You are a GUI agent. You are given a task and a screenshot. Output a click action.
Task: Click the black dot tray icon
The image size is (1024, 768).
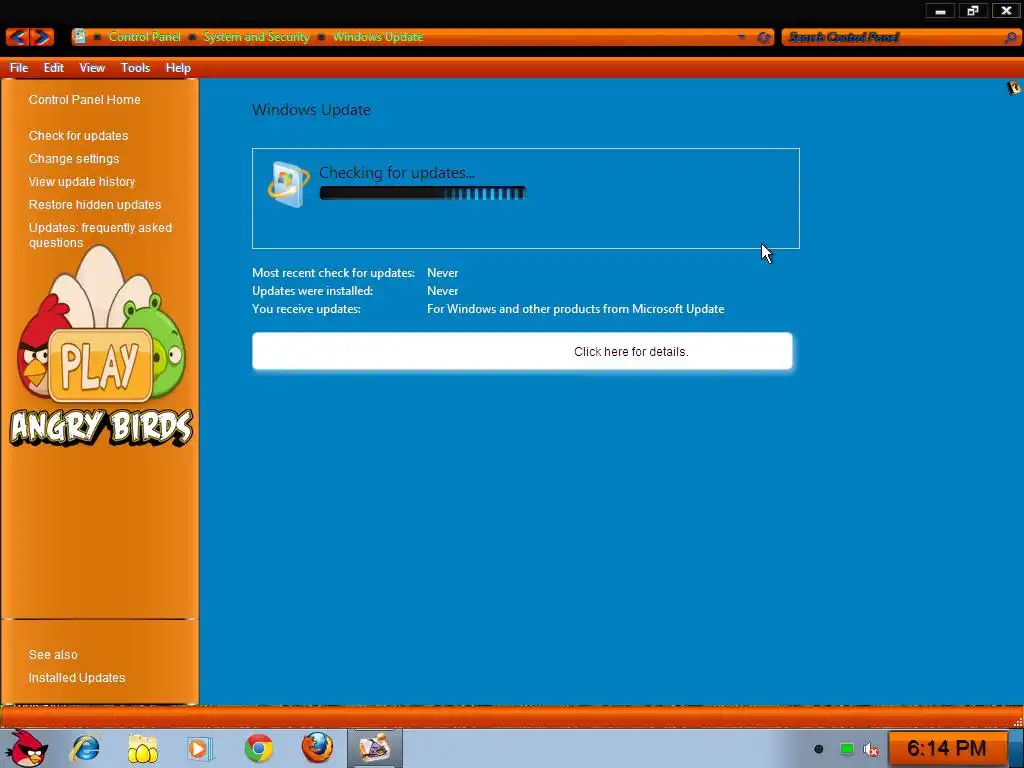pos(818,749)
